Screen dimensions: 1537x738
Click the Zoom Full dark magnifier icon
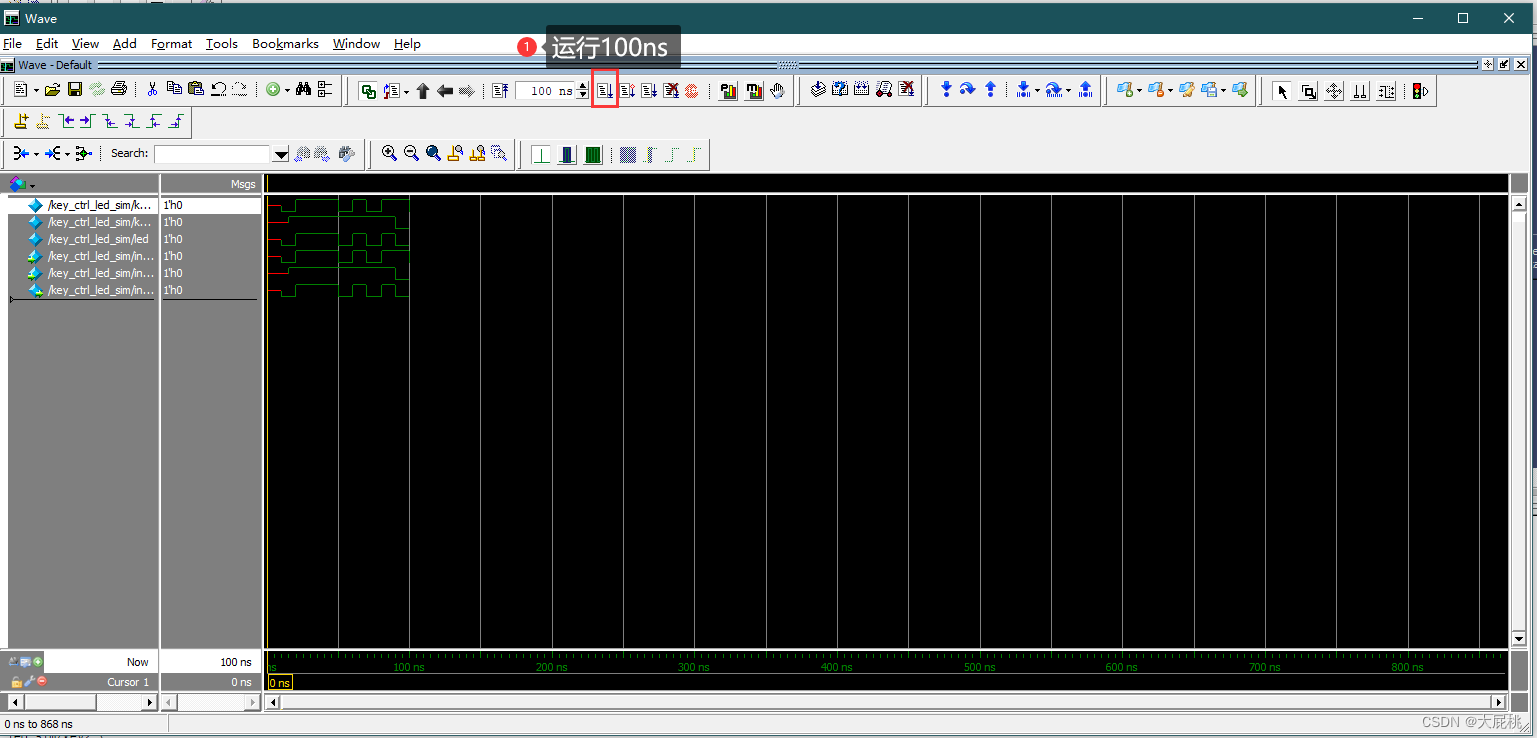[x=433, y=154]
